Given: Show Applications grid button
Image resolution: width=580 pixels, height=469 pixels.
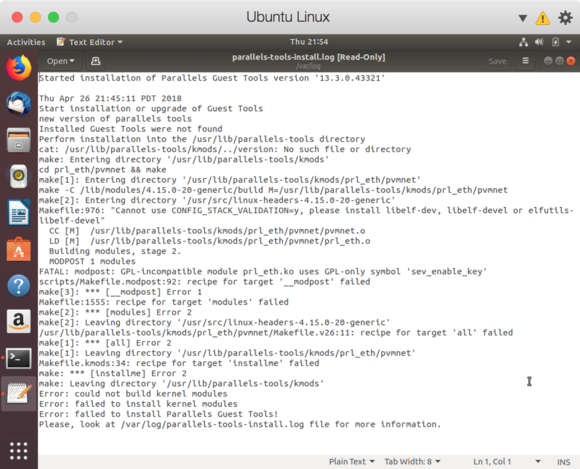Looking at the screenshot, I should (x=18, y=451).
